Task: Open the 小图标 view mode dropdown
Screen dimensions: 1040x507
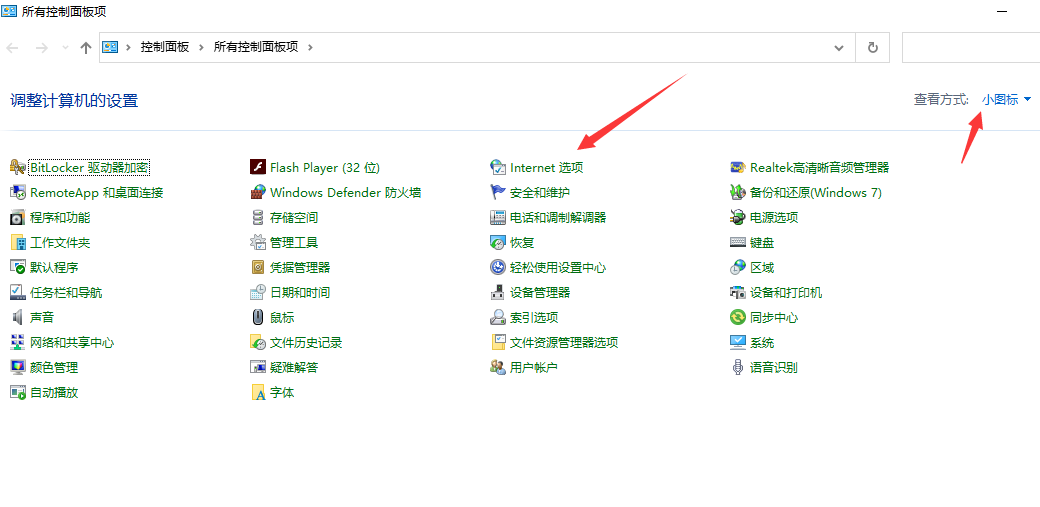Action: (1006, 100)
